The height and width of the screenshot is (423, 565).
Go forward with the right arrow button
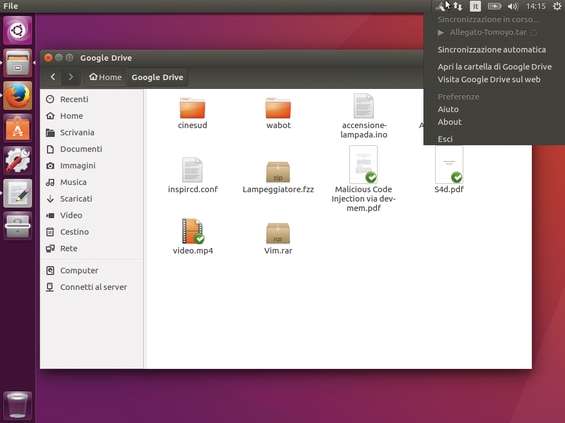71,77
